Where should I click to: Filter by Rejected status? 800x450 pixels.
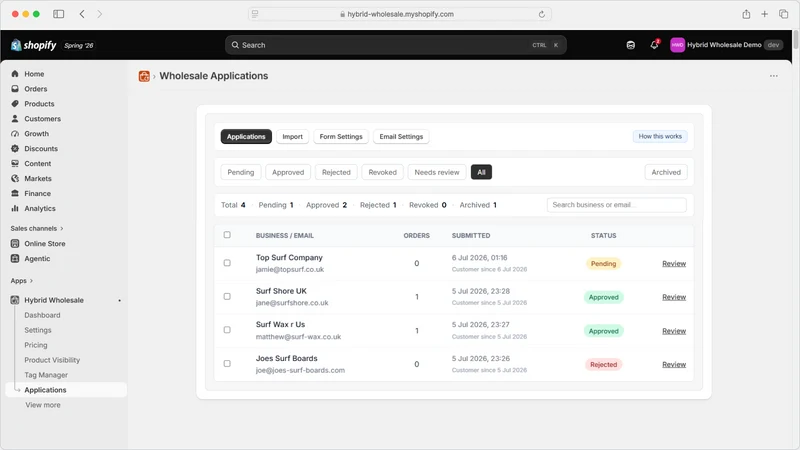pyautogui.click(x=336, y=172)
